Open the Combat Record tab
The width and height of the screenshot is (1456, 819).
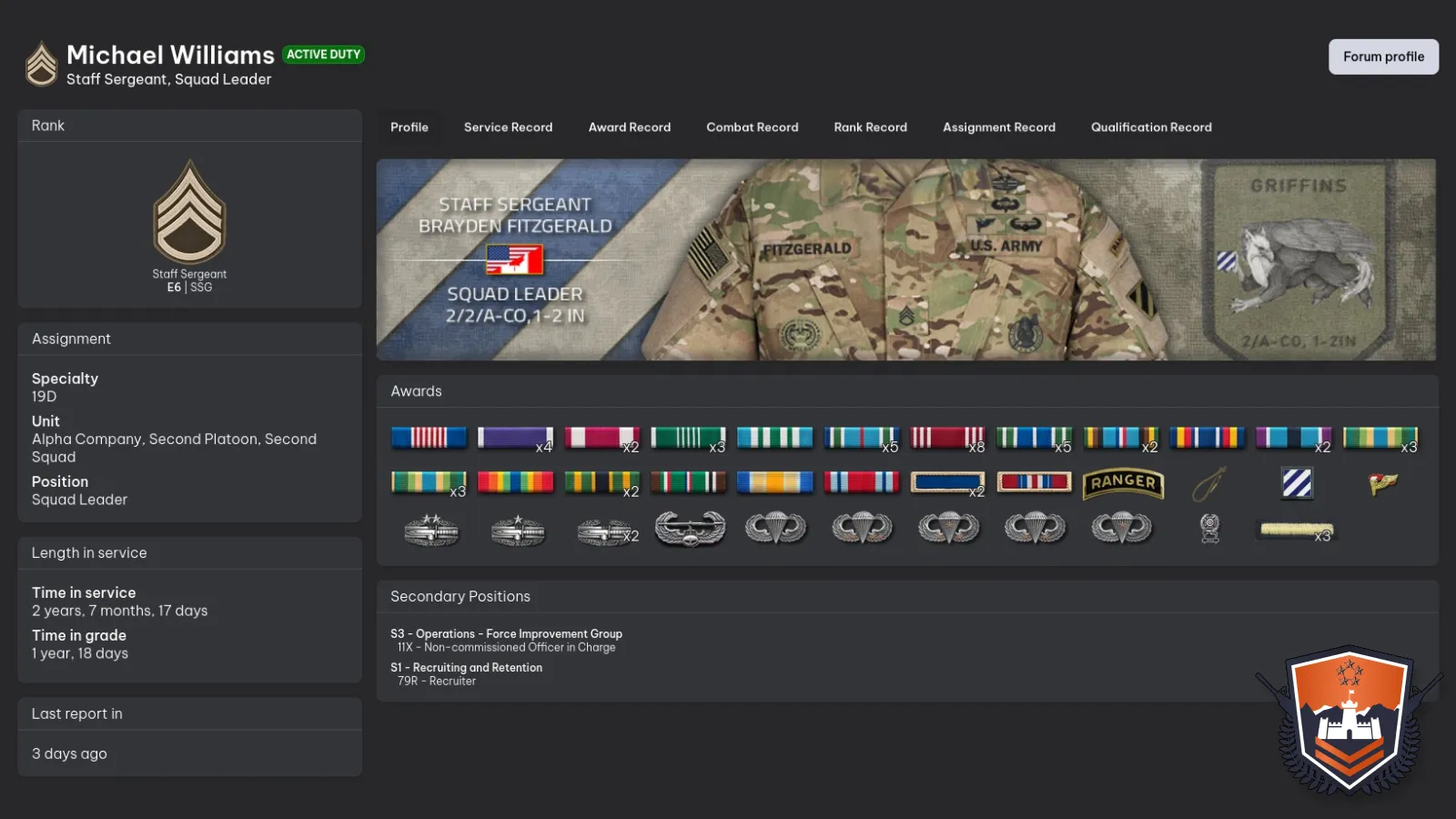(752, 127)
